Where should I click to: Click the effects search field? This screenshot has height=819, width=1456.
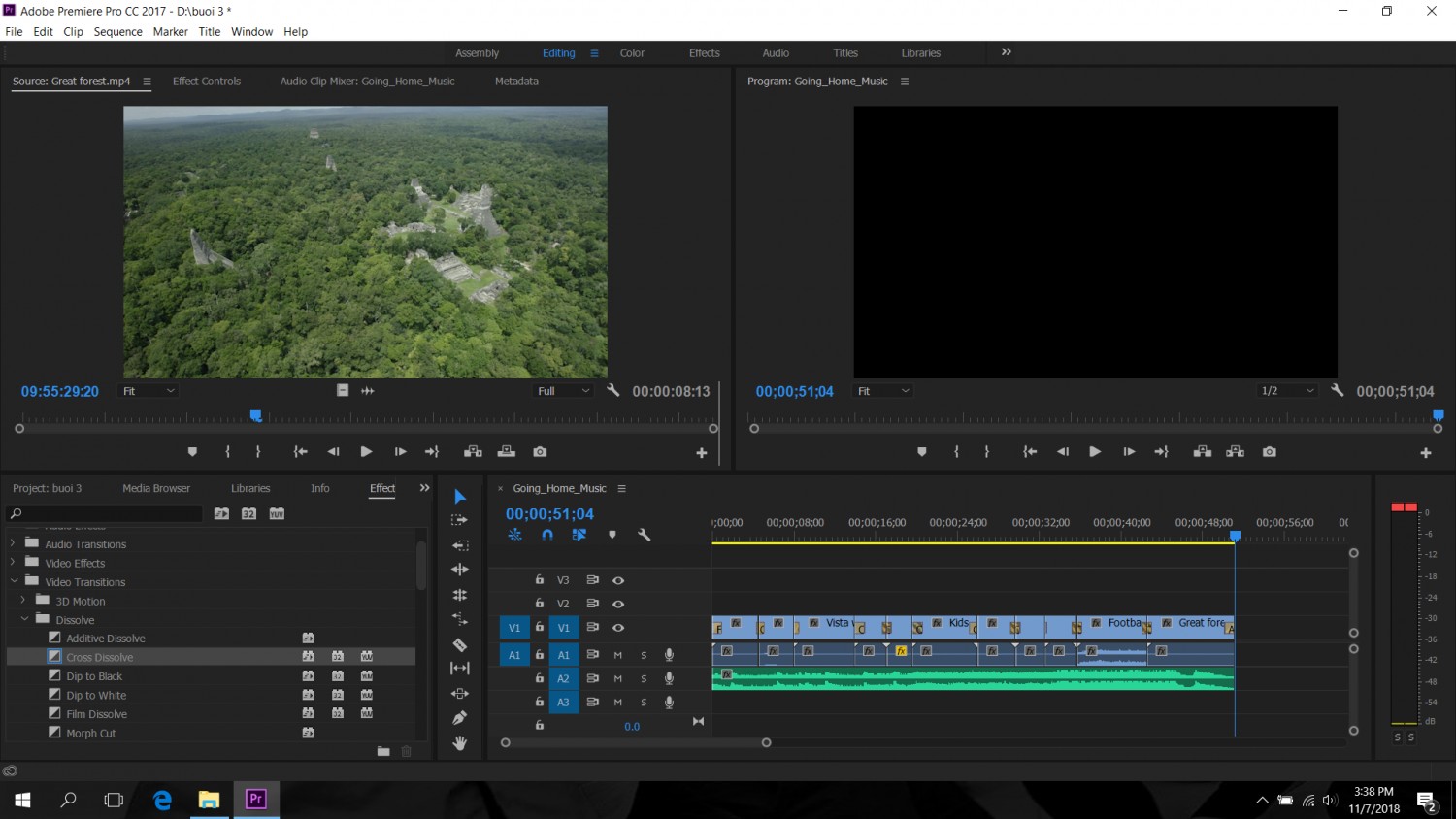click(105, 513)
